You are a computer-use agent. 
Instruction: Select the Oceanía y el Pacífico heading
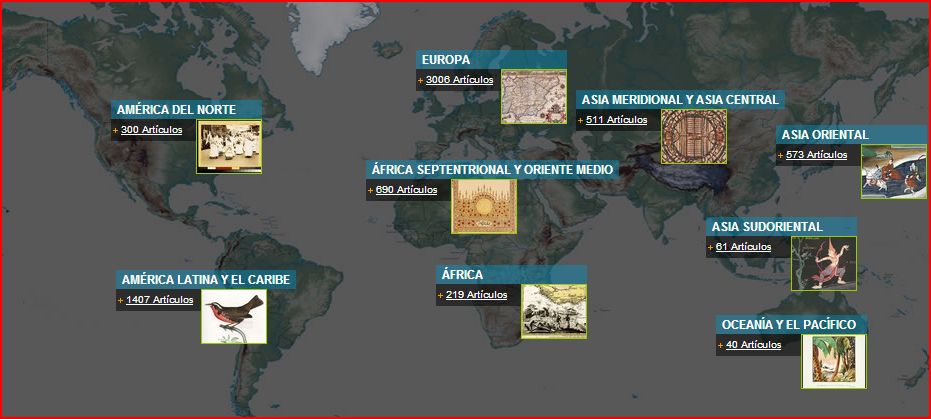coord(788,325)
